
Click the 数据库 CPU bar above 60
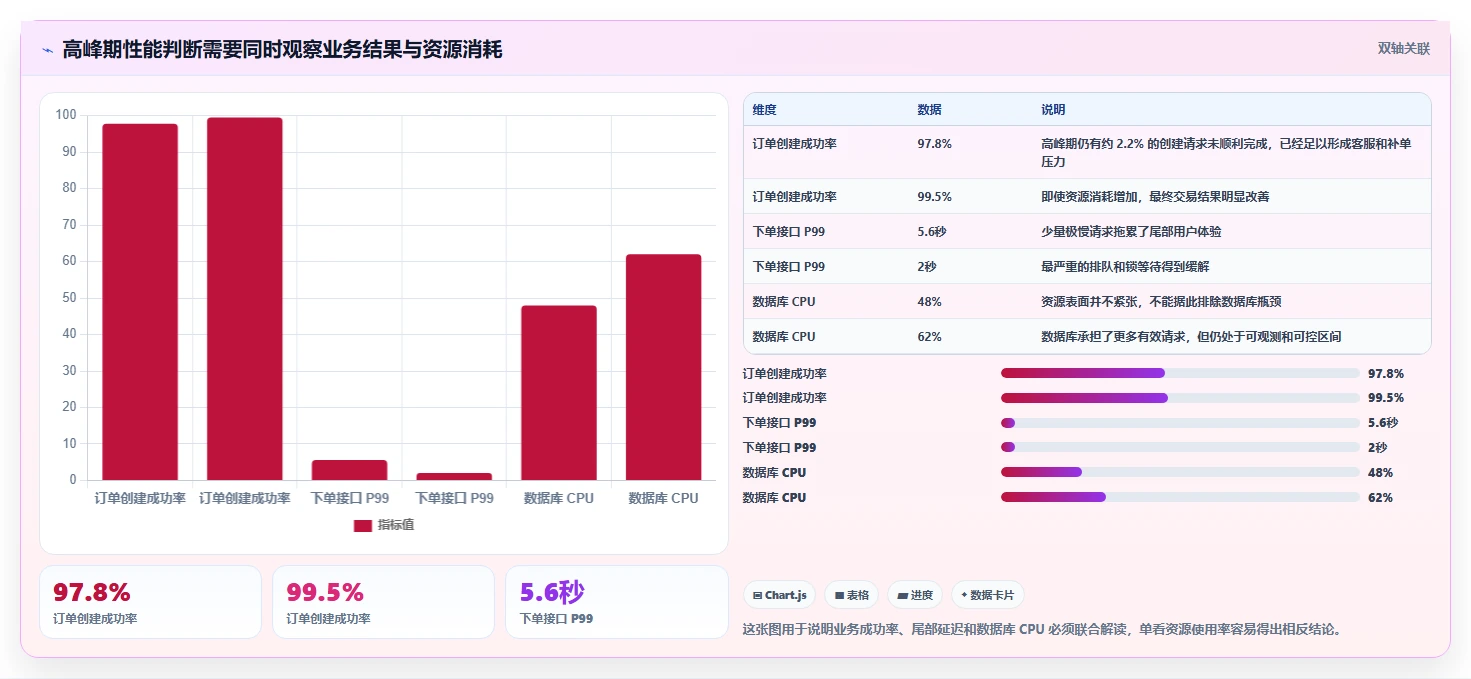[664, 367]
